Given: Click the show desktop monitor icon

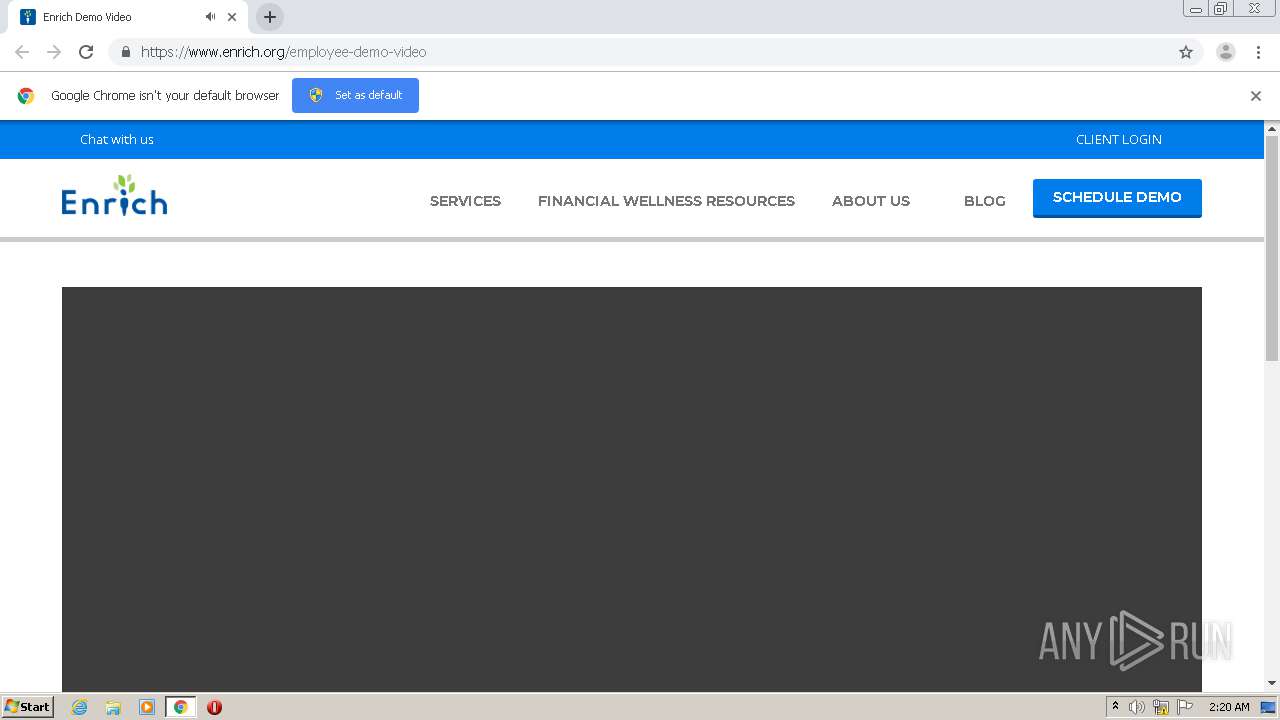Looking at the screenshot, I should coord(1268,707).
